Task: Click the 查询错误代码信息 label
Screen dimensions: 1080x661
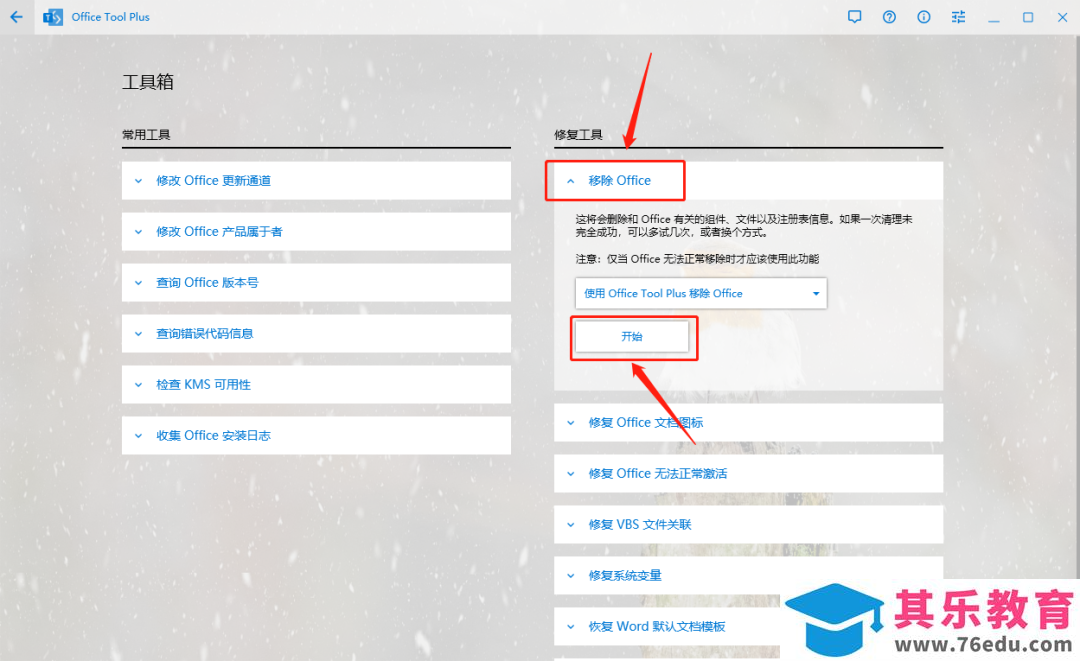Action: tap(205, 333)
